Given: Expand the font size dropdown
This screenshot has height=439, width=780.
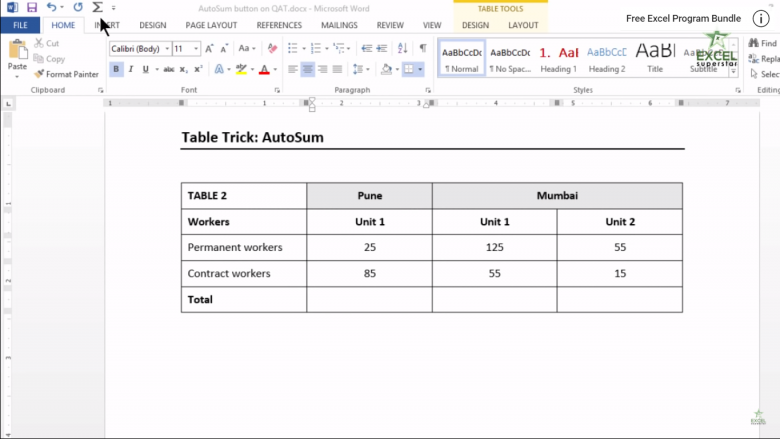Looking at the screenshot, I should 196,48.
